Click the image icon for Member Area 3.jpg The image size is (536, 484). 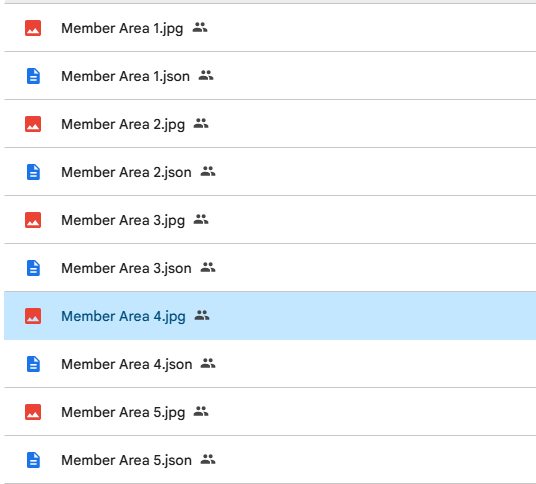(x=33, y=220)
